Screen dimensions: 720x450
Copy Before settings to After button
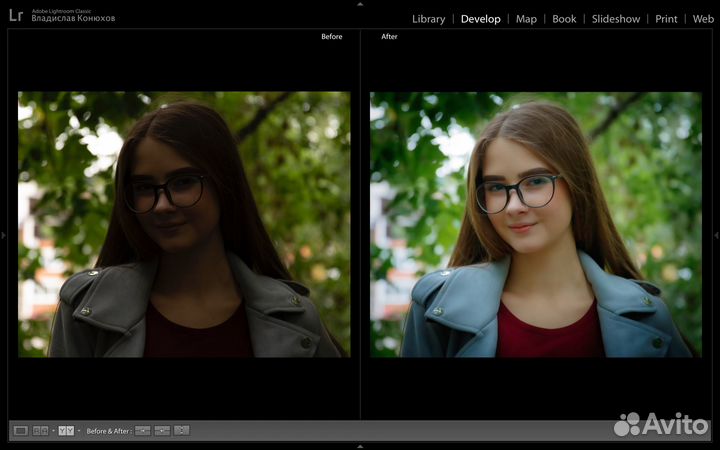pos(143,431)
